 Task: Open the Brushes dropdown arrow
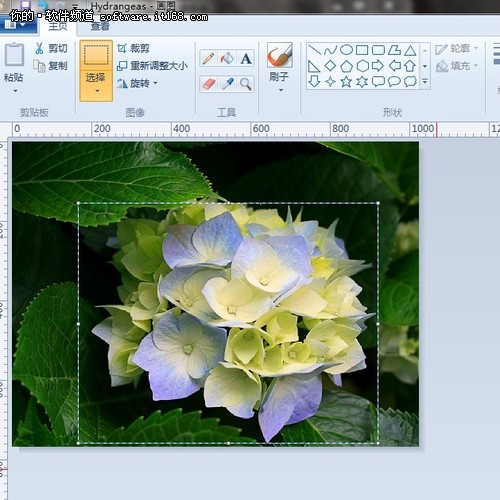click(280, 90)
